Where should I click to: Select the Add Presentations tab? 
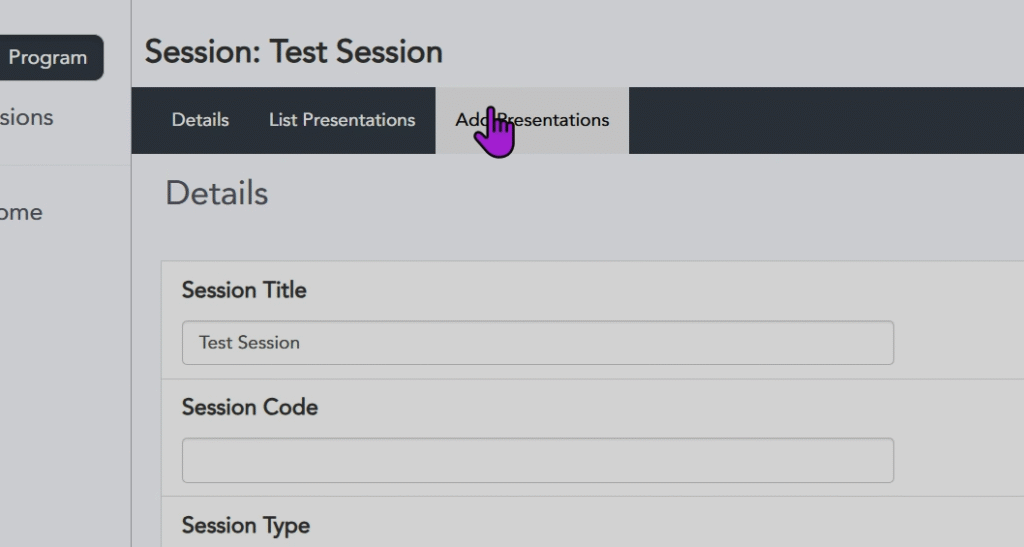(532, 120)
